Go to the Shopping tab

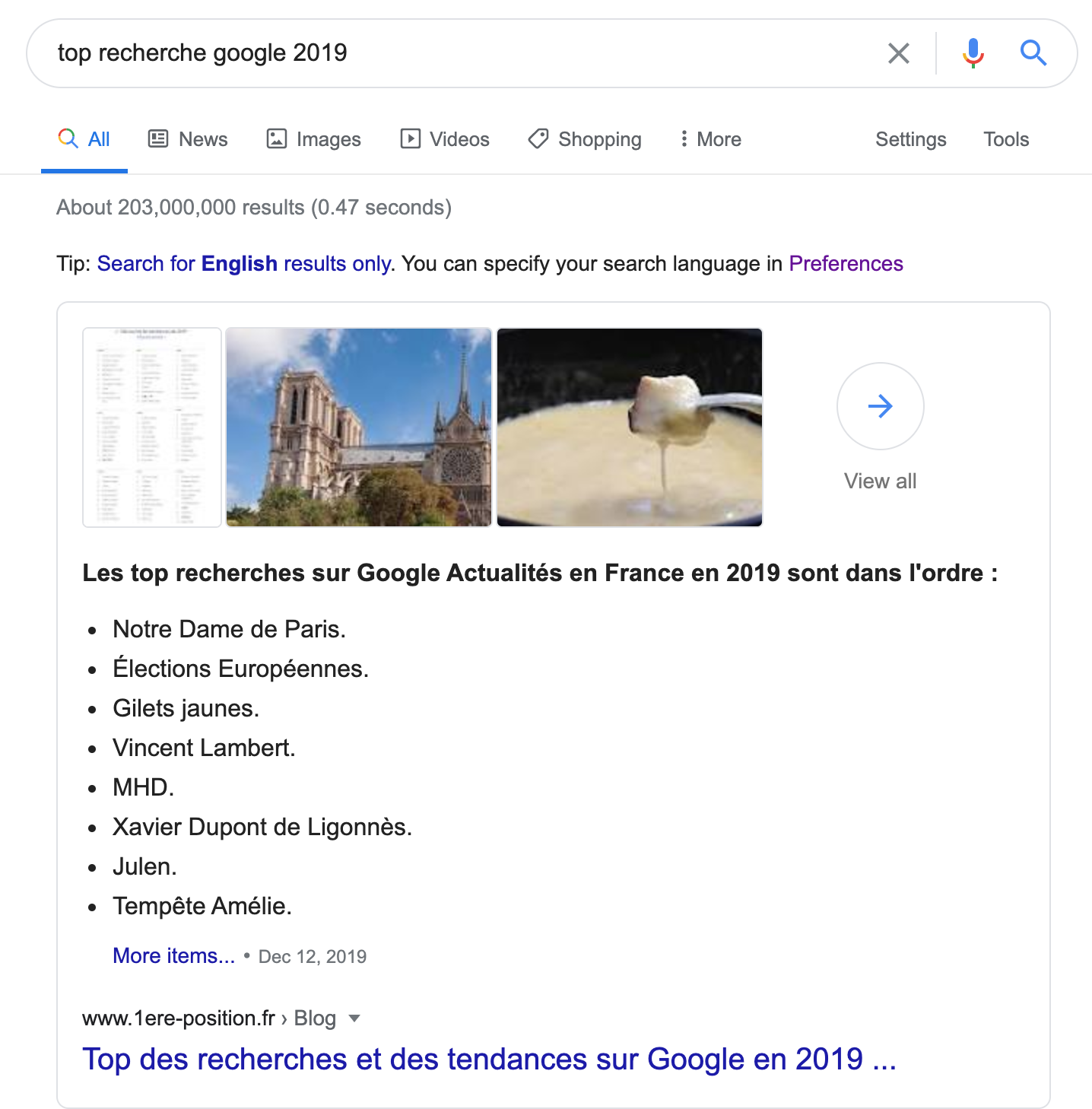(585, 139)
